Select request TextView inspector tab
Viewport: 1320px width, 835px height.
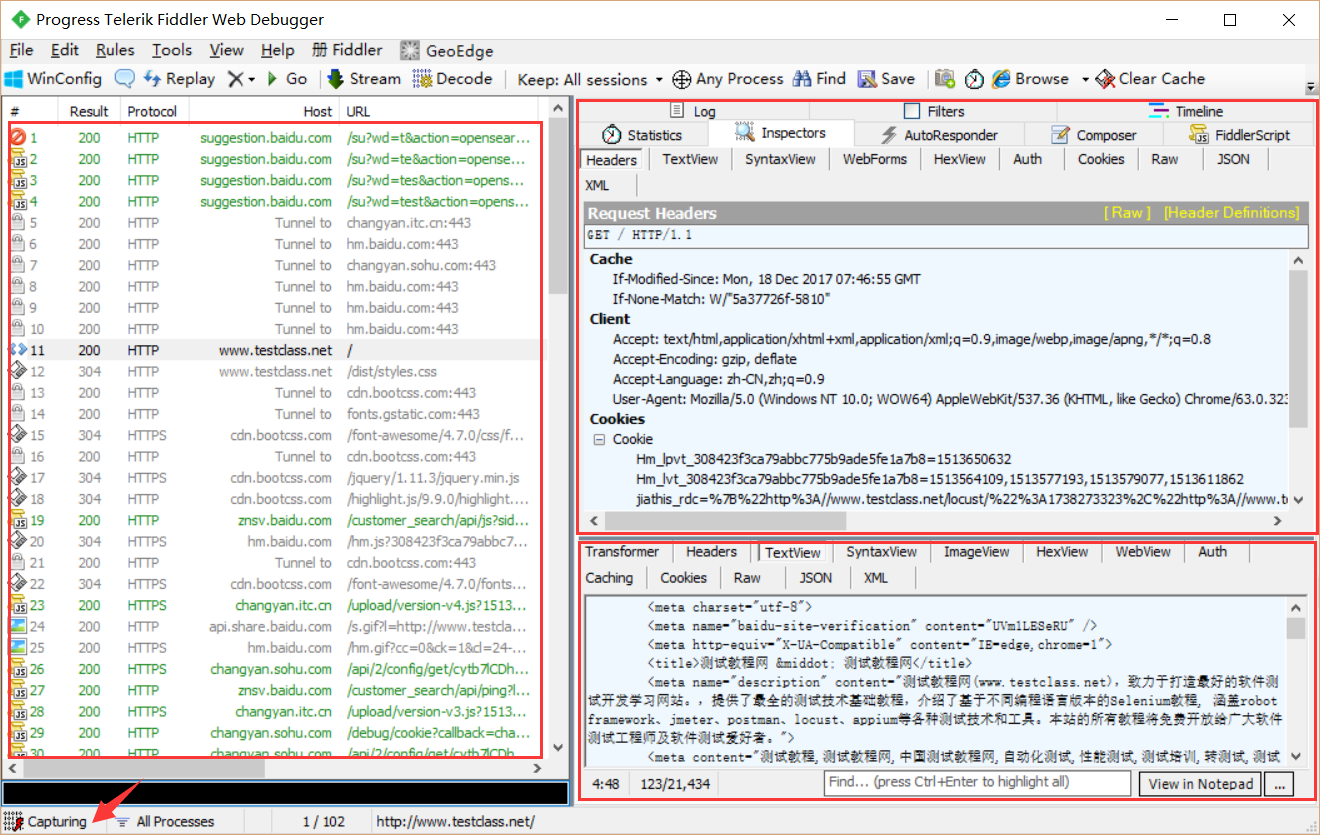pos(690,159)
